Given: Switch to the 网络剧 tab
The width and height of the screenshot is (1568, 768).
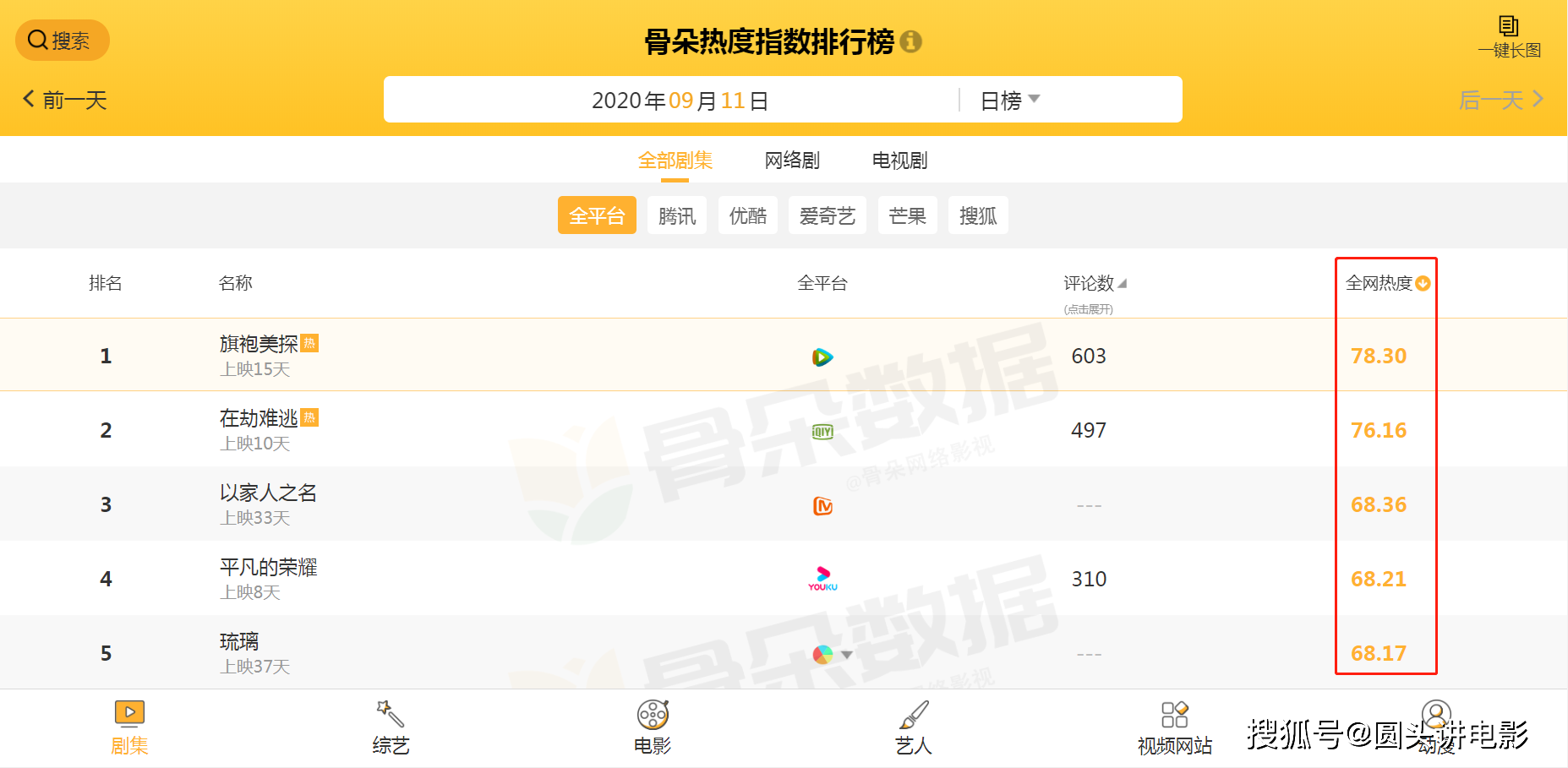Looking at the screenshot, I should [x=791, y=160].
